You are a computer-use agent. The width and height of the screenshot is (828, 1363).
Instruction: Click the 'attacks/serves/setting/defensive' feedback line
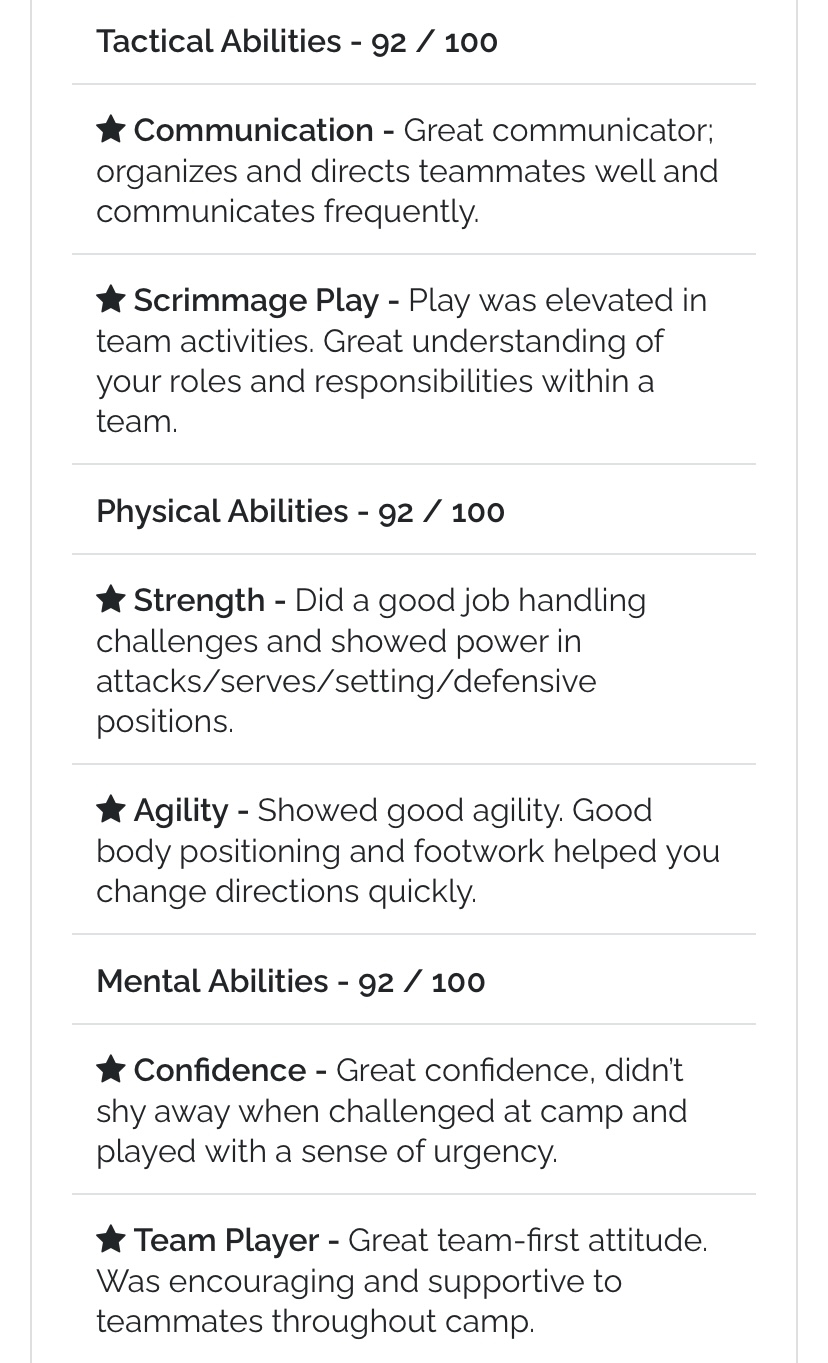click(346, 681)
